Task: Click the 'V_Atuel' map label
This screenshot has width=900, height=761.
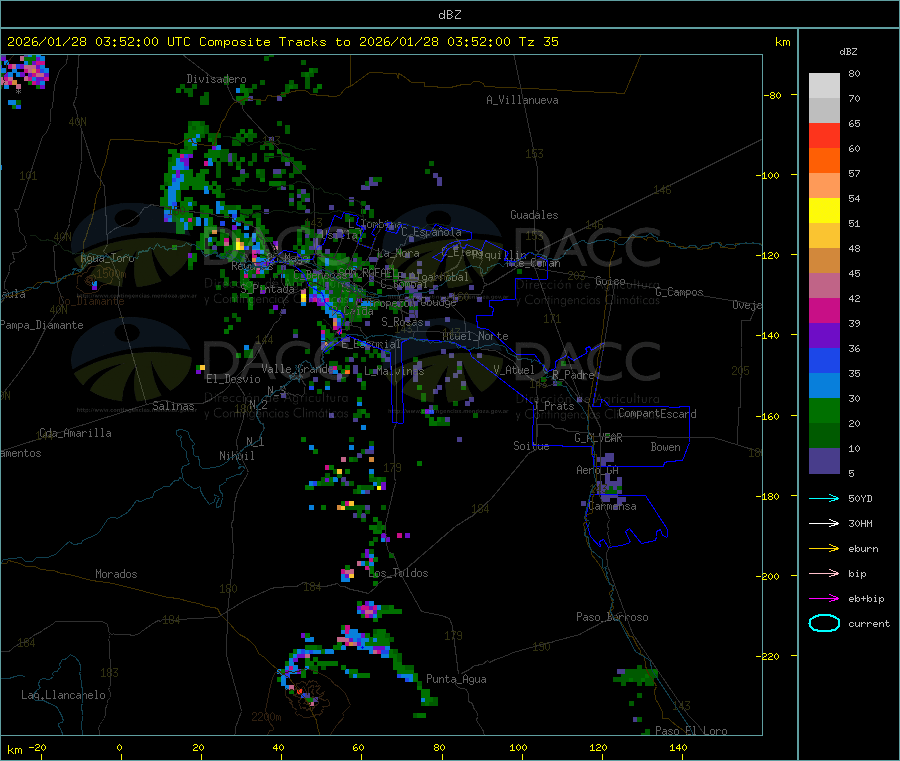Action: (x=514, y=370)
